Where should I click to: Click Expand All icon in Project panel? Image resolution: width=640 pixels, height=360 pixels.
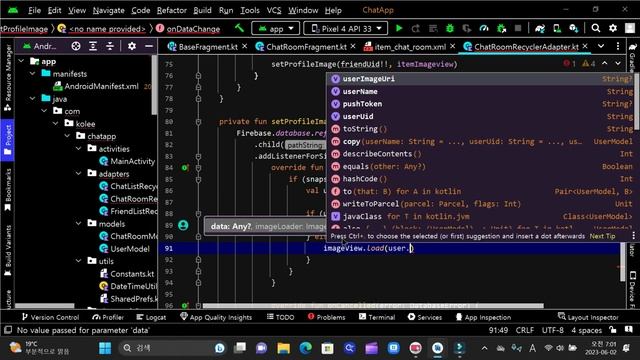[x=93, y=46]
